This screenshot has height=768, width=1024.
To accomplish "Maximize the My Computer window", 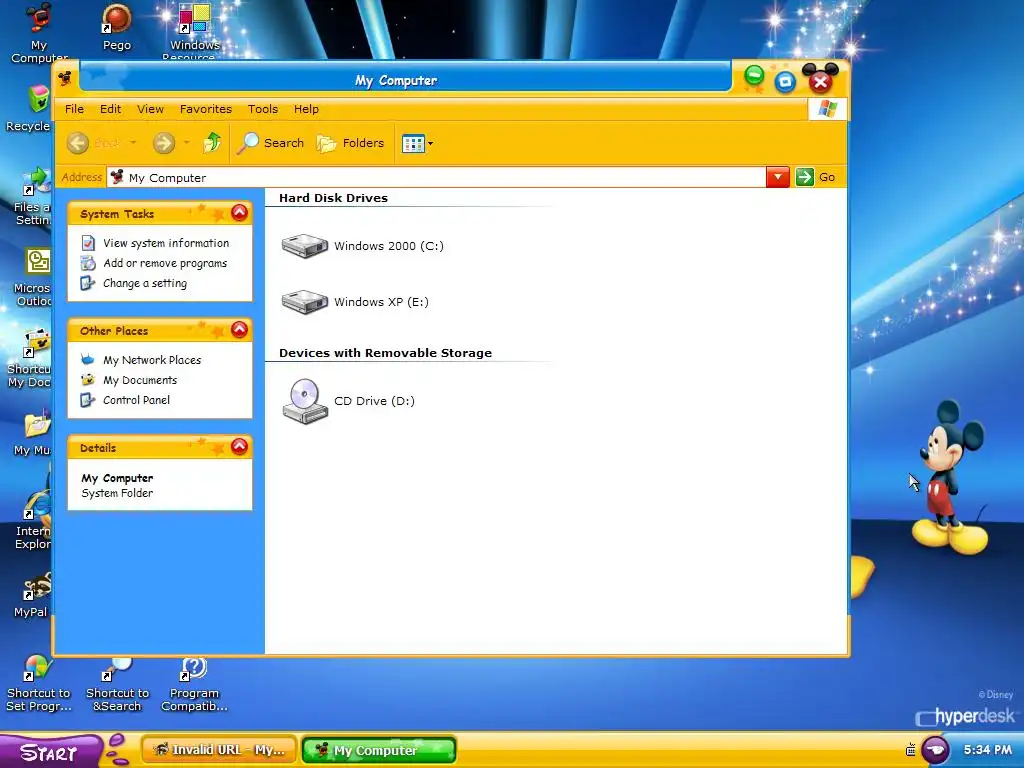I will tap(785, 82).
